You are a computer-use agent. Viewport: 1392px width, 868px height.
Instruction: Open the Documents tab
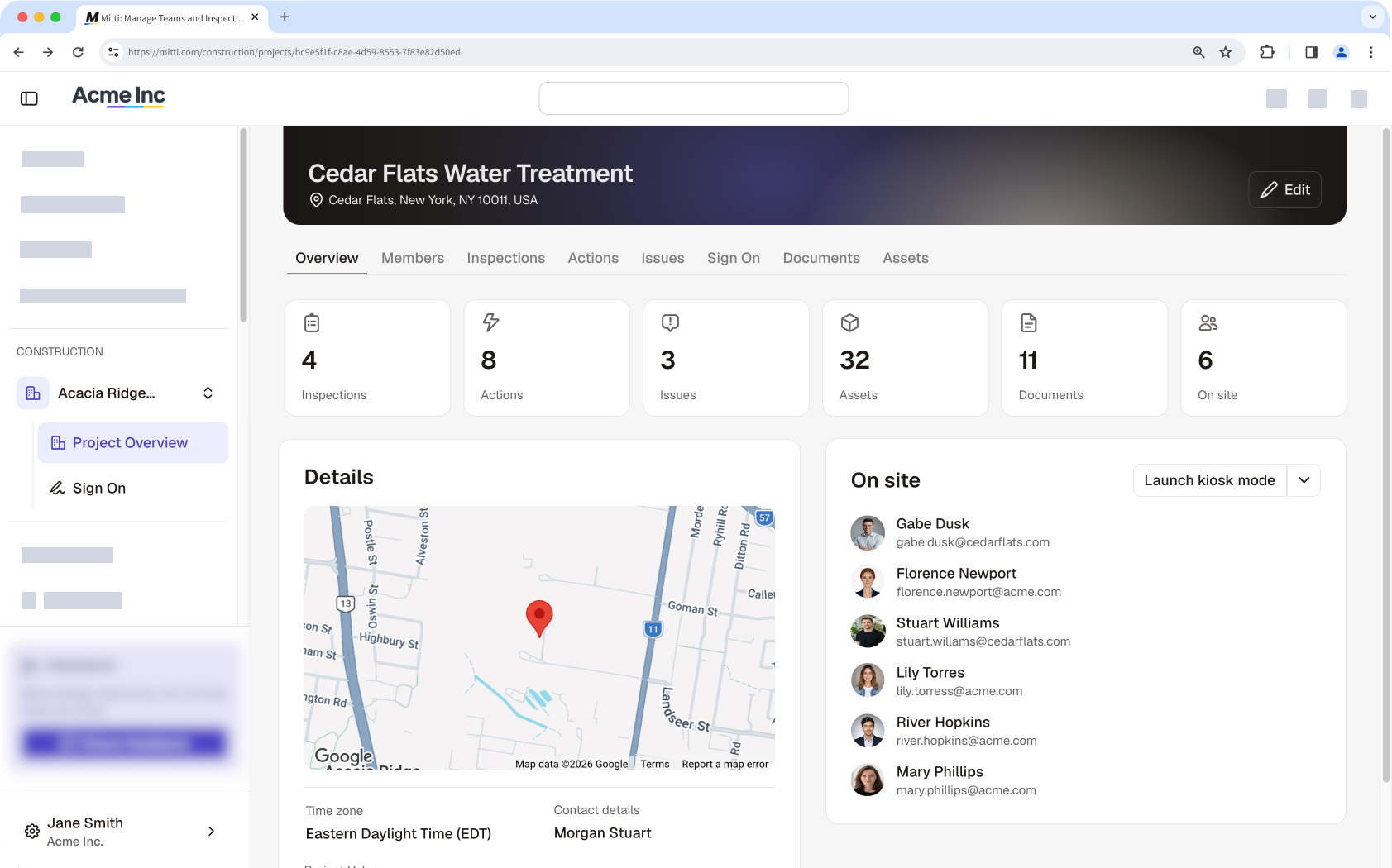pyautogui.click(x=821, y=258)
